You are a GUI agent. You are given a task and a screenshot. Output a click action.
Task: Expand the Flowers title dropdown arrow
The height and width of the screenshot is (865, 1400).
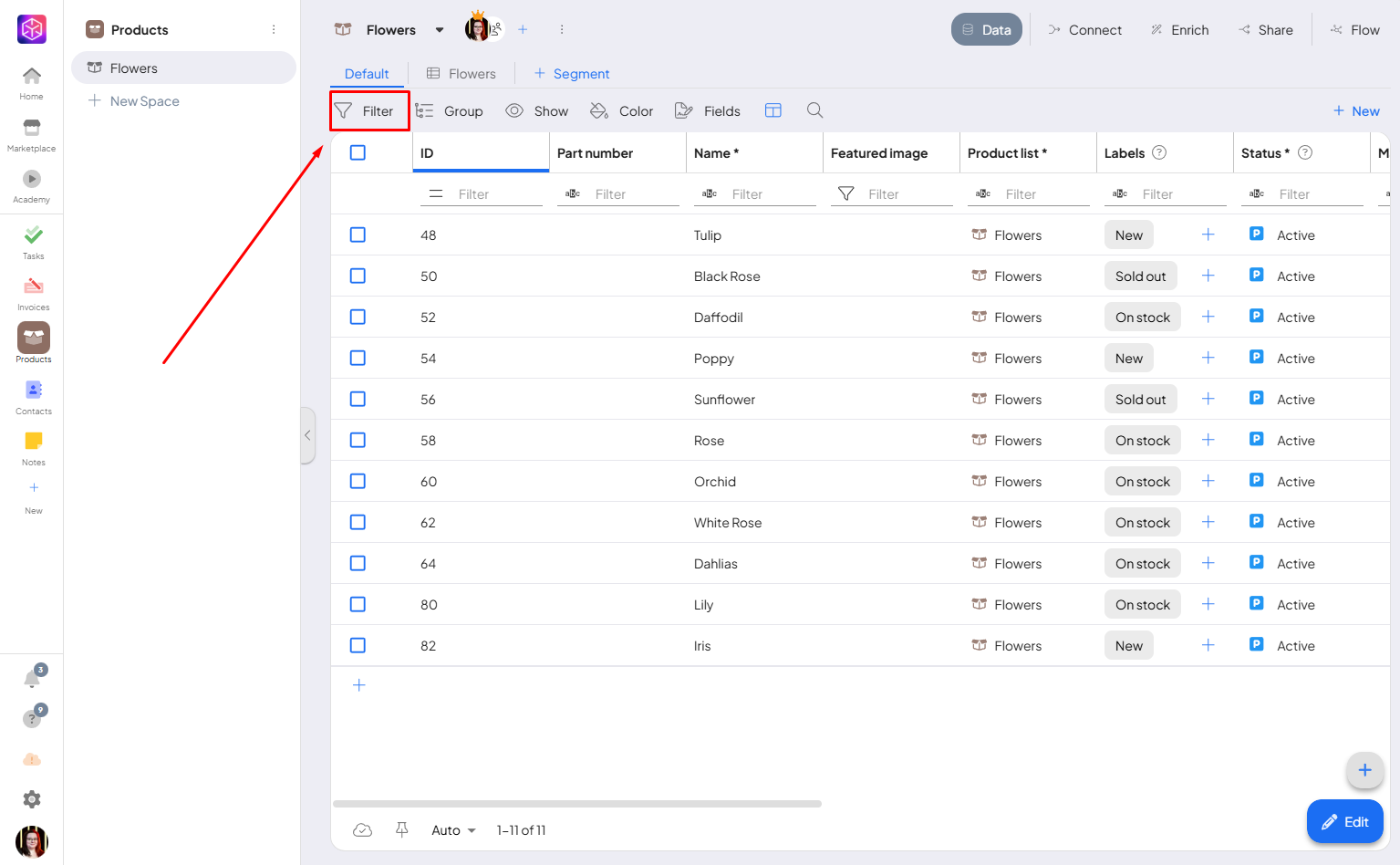click(440, 30)
